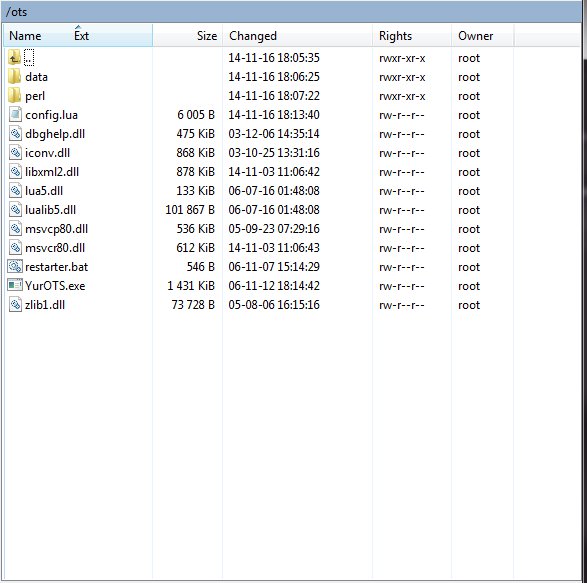Select the dbghelp.dll file icon

(15, 134)
